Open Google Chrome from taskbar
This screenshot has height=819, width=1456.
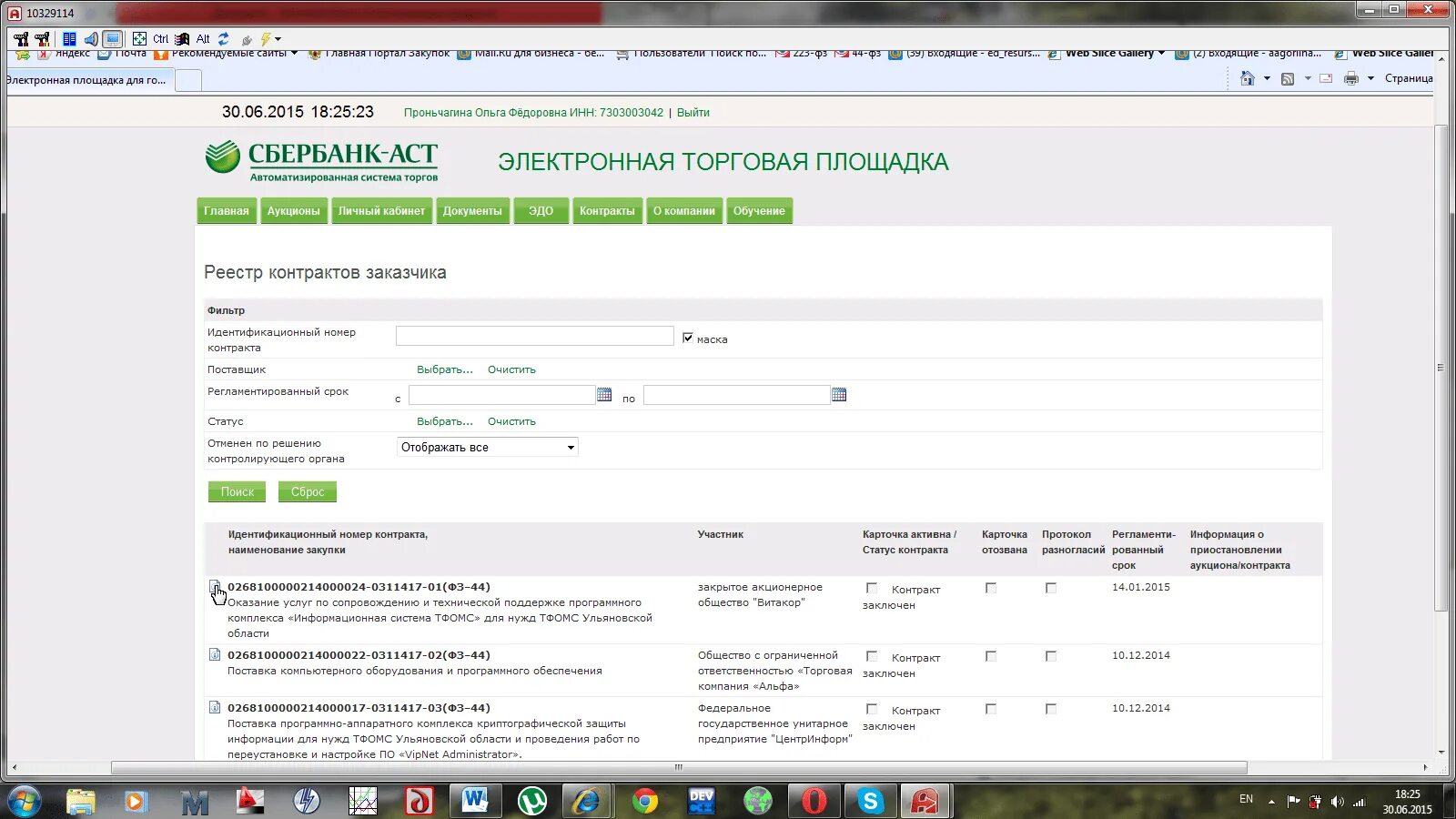(645, 802)
